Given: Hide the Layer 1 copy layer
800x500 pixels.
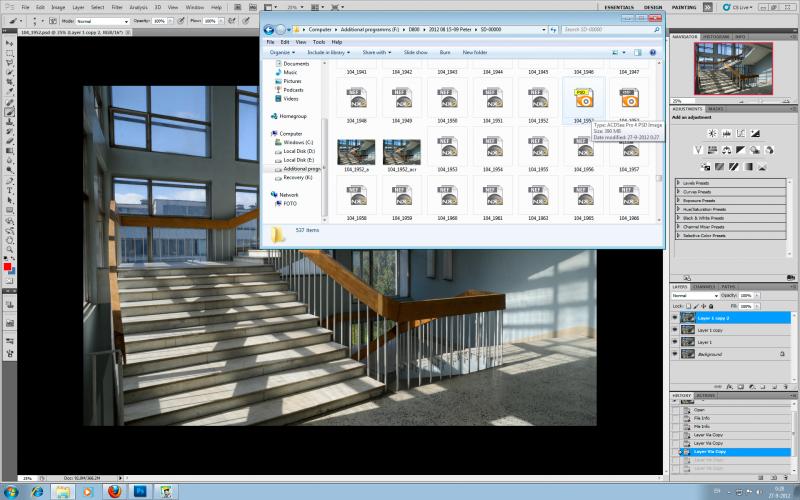Looking at the screenshot, I should [674, 330].
